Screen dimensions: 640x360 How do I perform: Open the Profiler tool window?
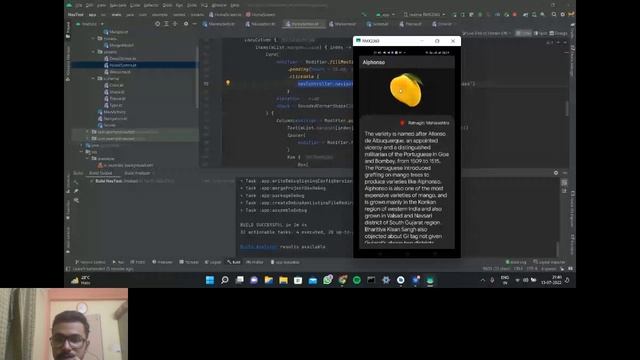tap(255, 262)
